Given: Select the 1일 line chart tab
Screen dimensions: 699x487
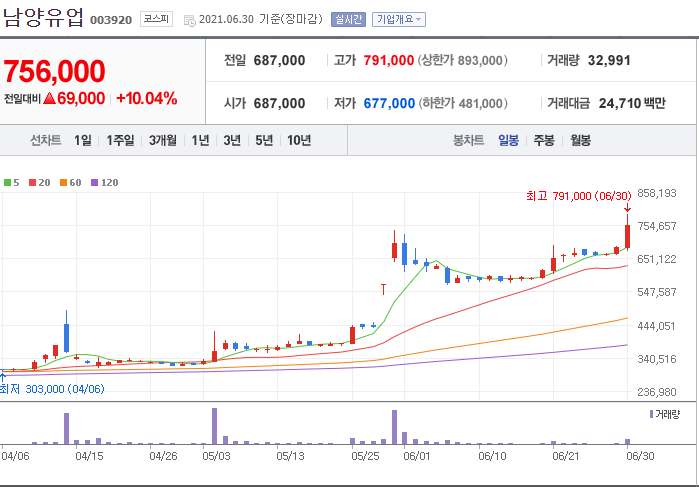Looking at the screenshot, I should (82, 140).
